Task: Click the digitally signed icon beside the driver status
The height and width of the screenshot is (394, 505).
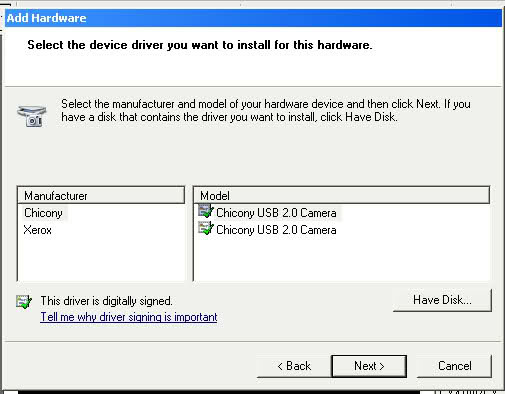Action: 24,302
